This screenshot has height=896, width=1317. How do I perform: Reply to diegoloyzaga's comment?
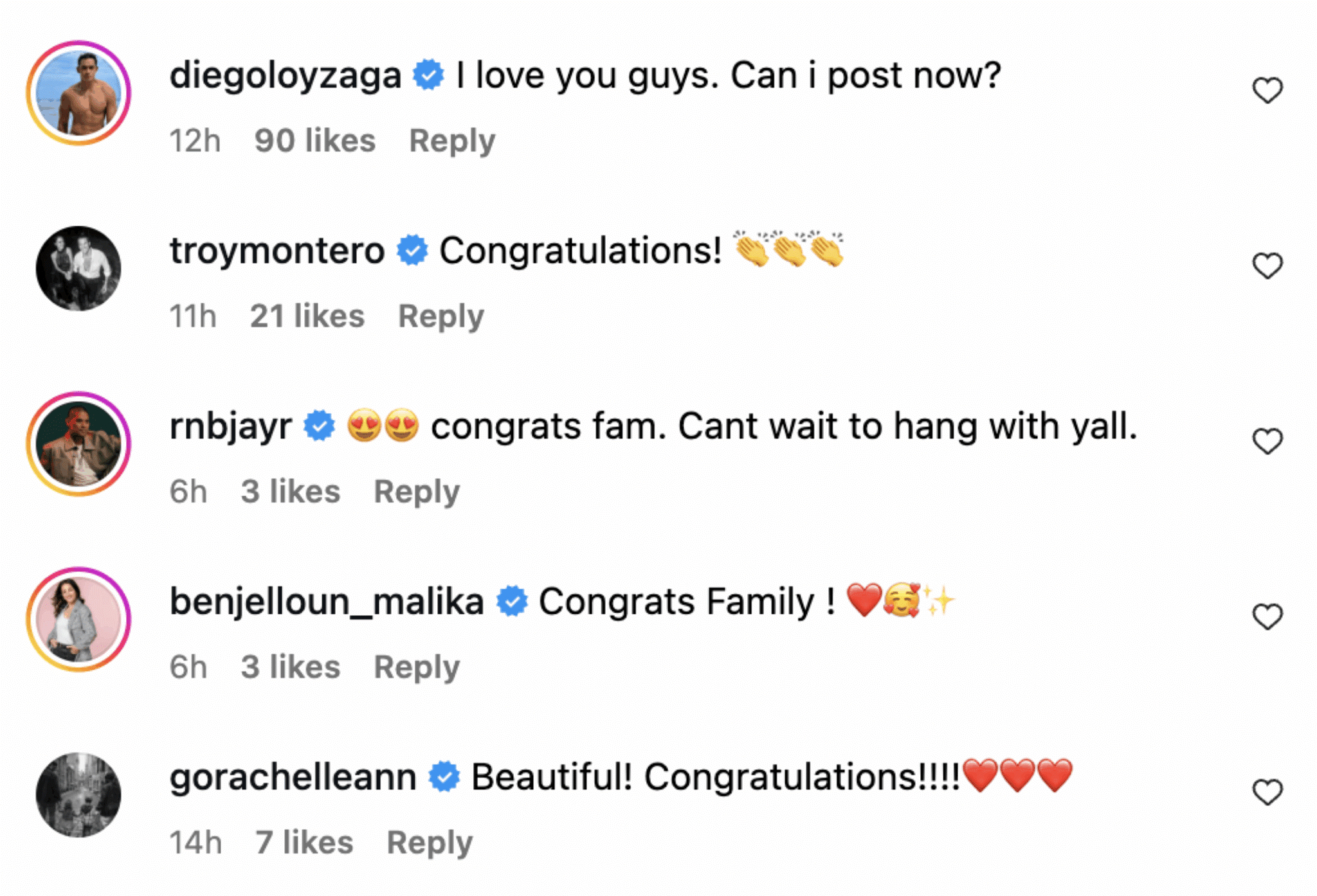point(453,139)
